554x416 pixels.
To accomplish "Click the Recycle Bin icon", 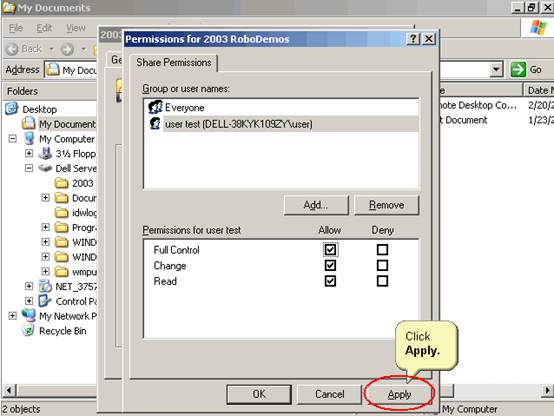I will pos(28,330).
